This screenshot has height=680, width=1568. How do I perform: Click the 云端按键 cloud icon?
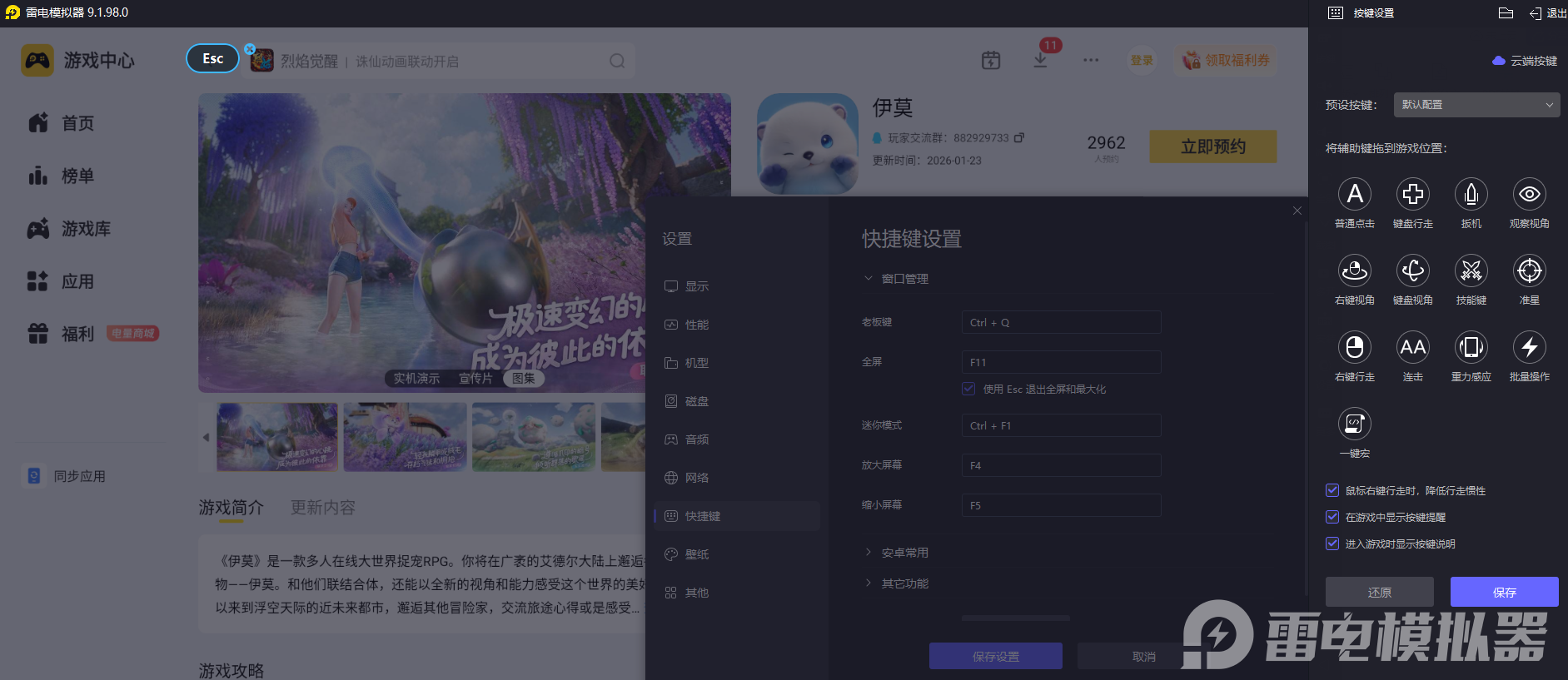point(1499,61)
